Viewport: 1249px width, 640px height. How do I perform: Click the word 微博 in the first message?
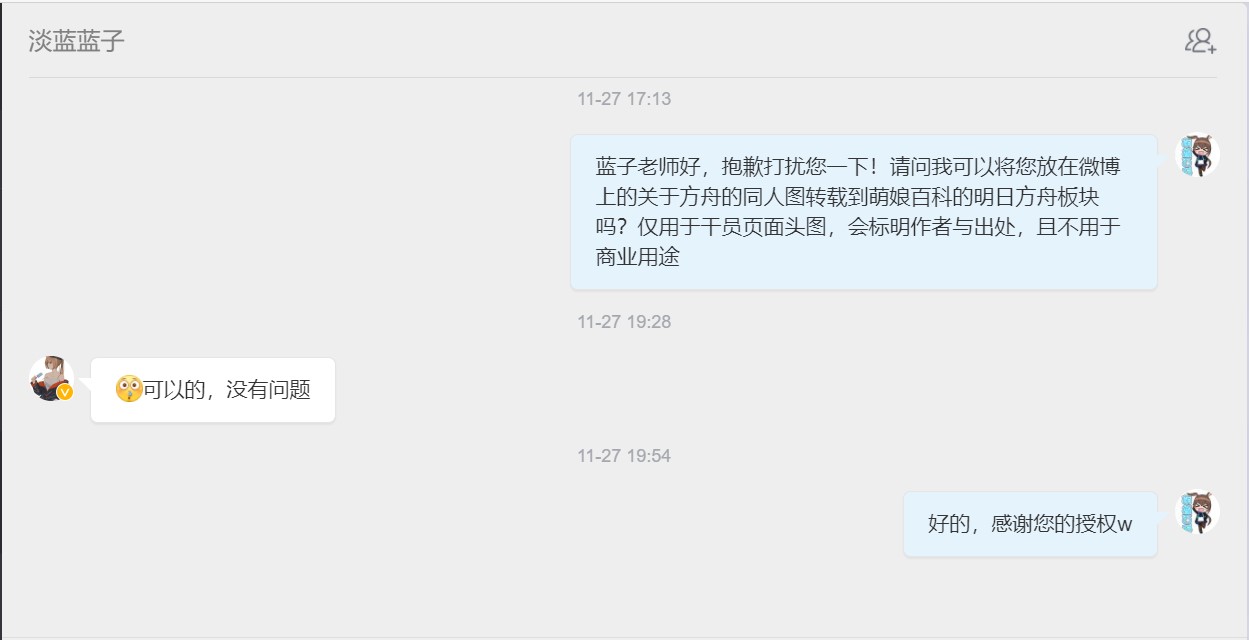click(1100, 167)
